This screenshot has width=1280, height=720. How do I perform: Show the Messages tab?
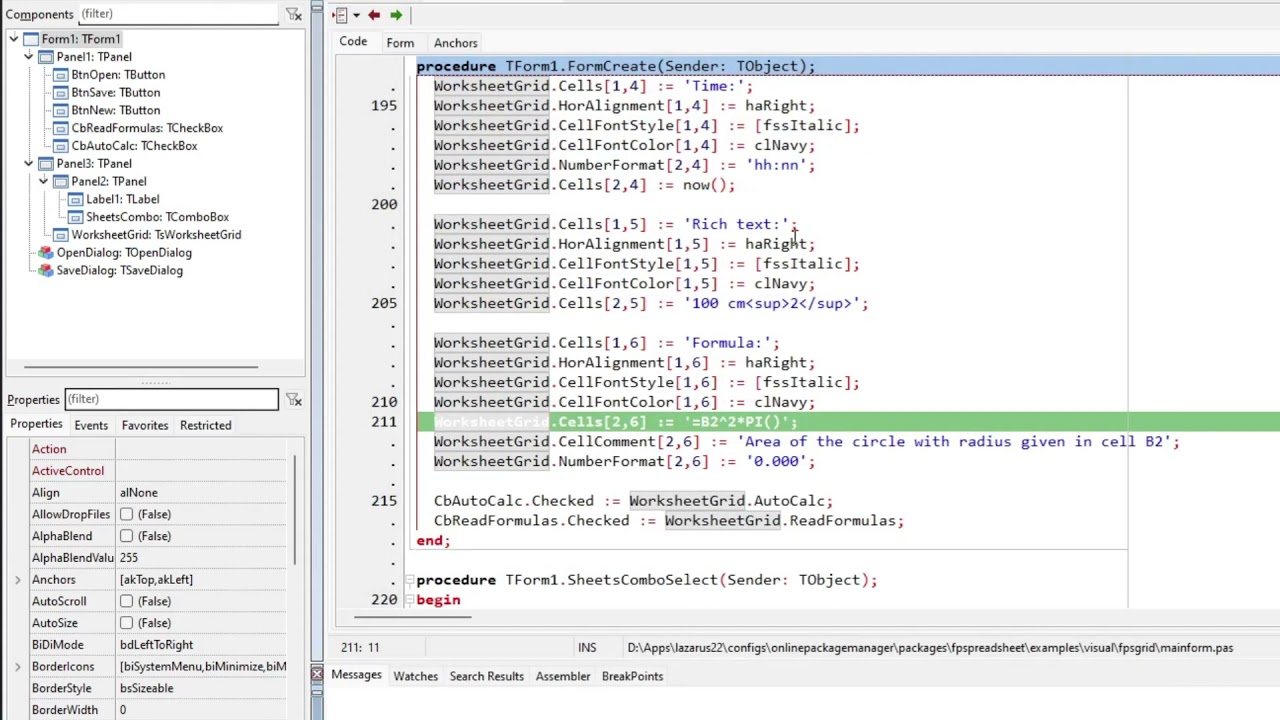(x=356, y=675)
